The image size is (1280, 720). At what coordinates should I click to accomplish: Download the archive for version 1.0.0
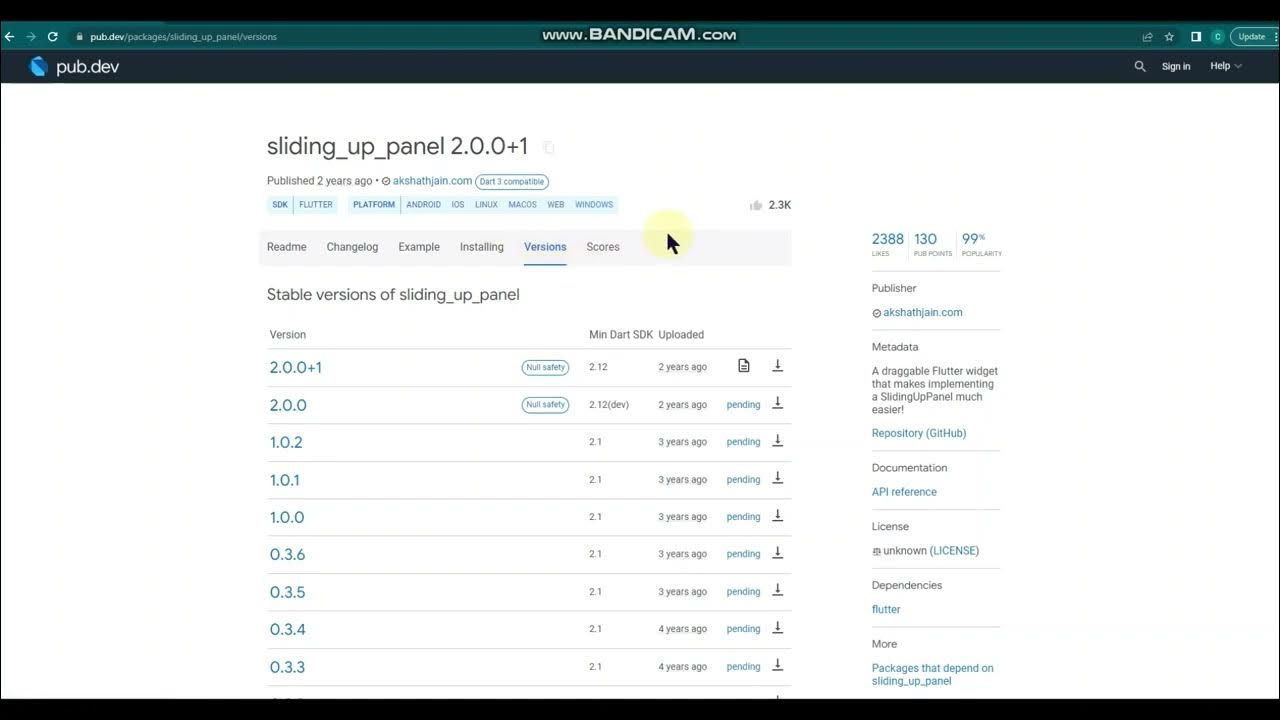click(777, 516)
